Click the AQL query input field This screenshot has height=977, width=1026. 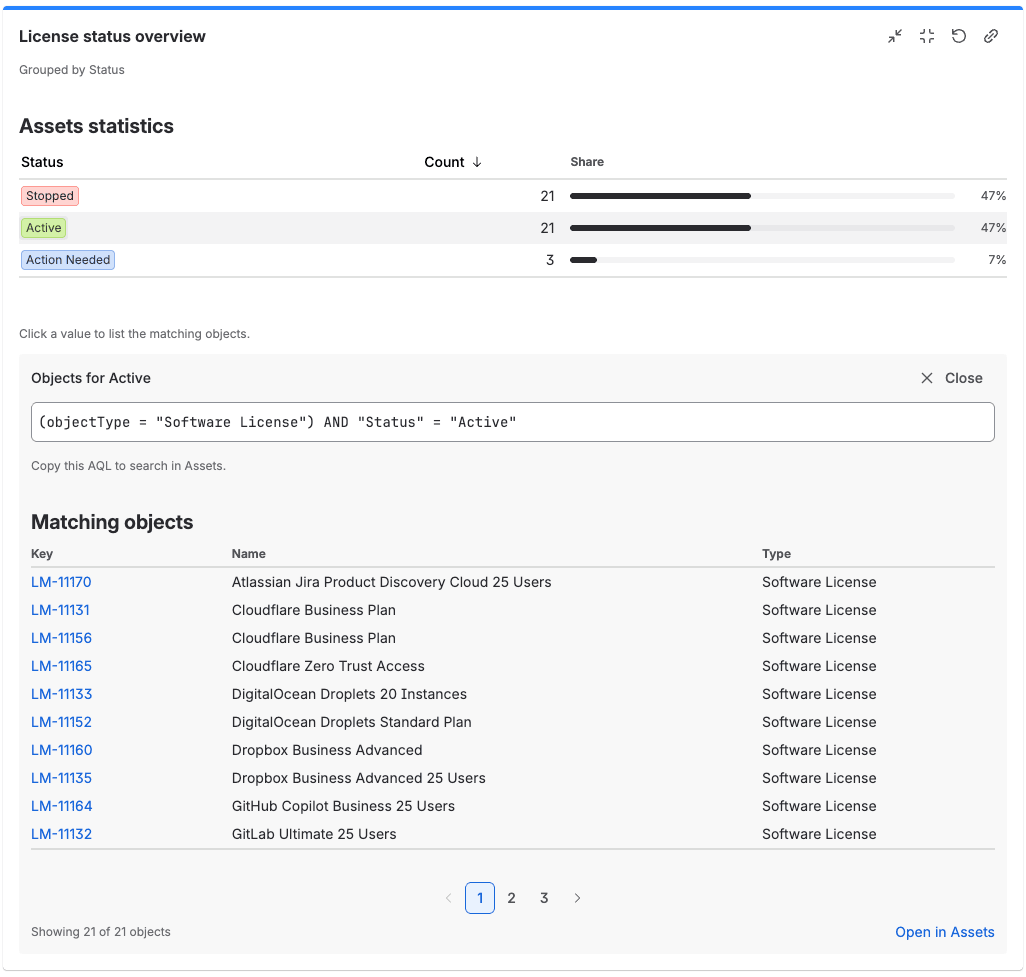tap(513, 422)
